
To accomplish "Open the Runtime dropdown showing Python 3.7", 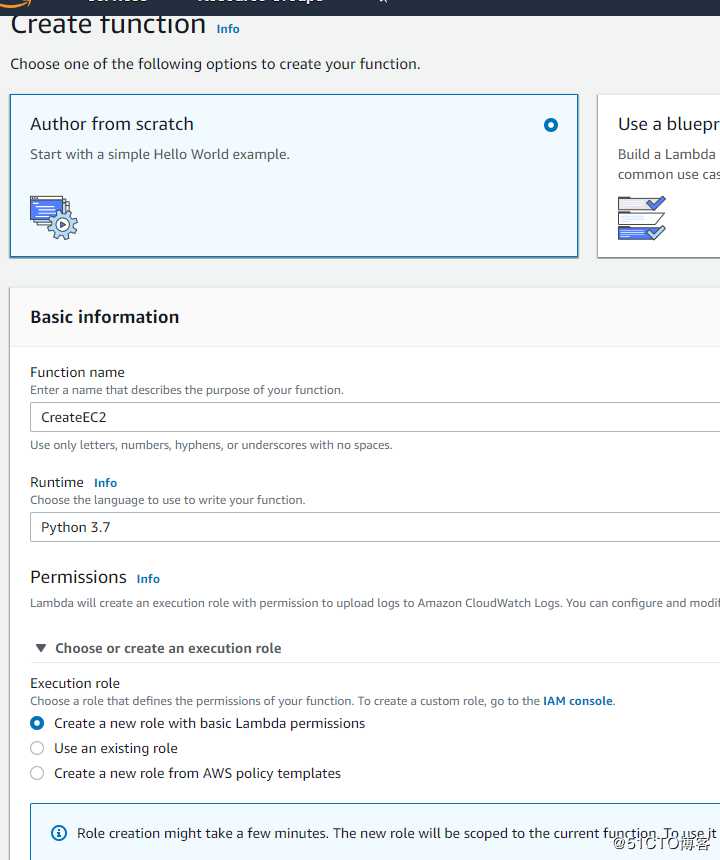I will click(375, 527).
